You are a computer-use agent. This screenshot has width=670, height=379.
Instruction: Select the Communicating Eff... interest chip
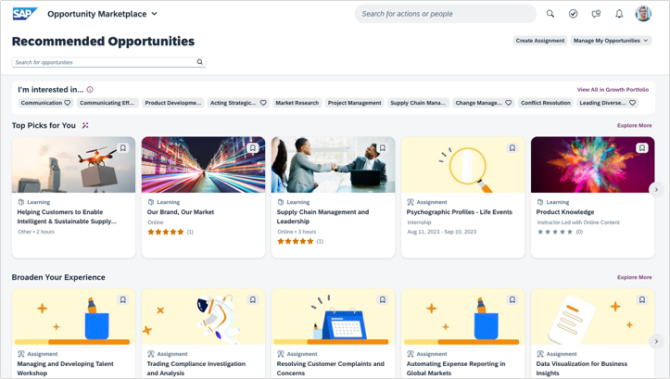(107, 103)
